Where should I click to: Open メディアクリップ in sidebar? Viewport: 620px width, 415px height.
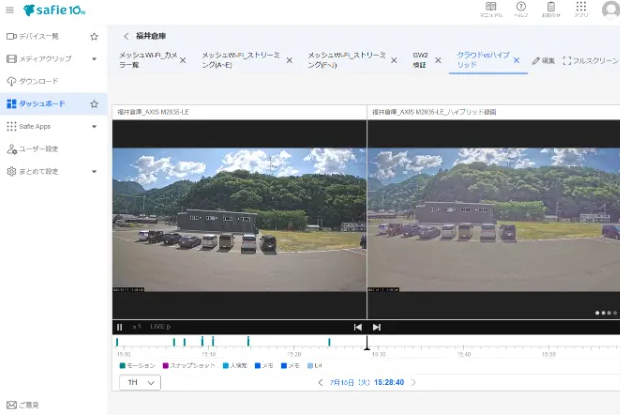(x=39, y=59)
